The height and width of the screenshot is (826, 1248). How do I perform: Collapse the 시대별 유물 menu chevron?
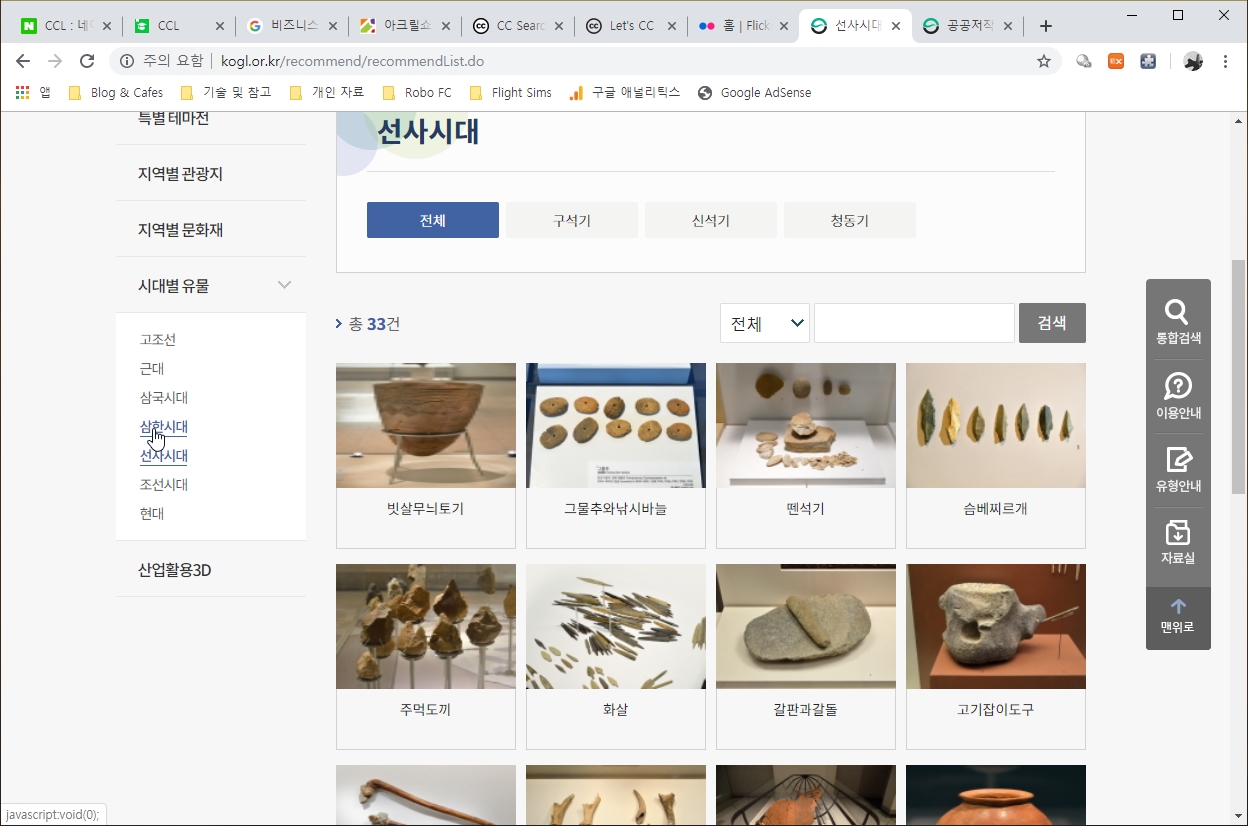pos(284,285)
